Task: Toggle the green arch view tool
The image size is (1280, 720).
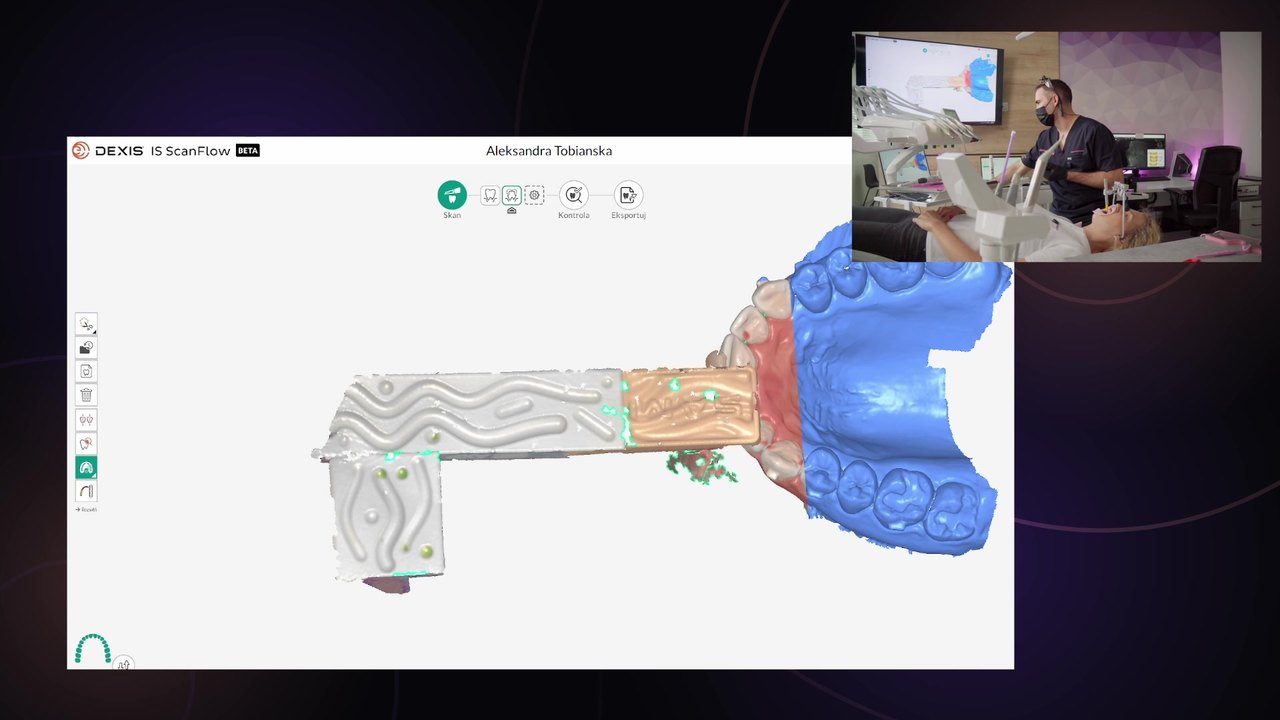Action: pyautogui.click(x=86, y=467)
